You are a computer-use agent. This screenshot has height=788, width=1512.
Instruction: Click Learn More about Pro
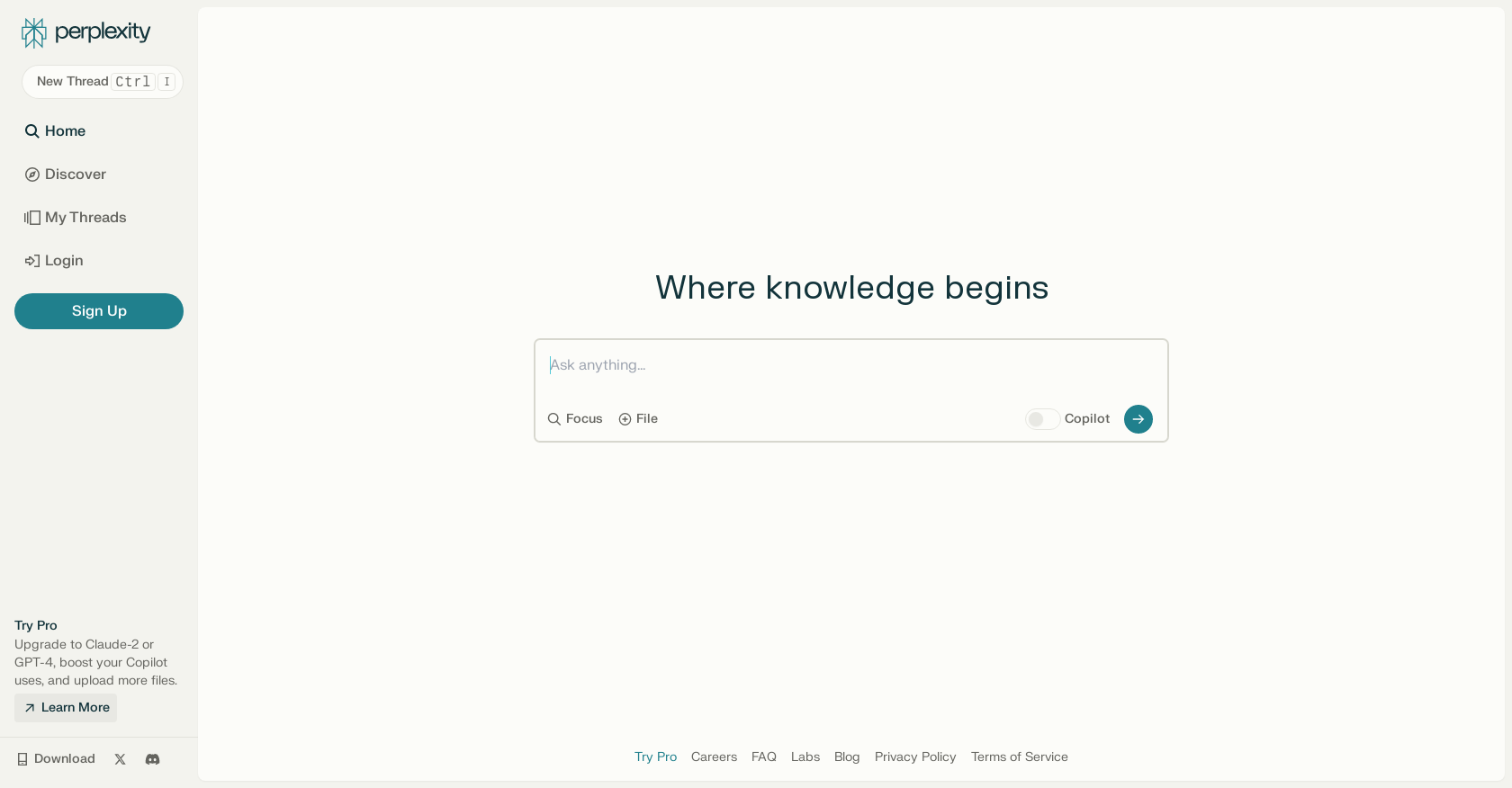pos(66,708)
